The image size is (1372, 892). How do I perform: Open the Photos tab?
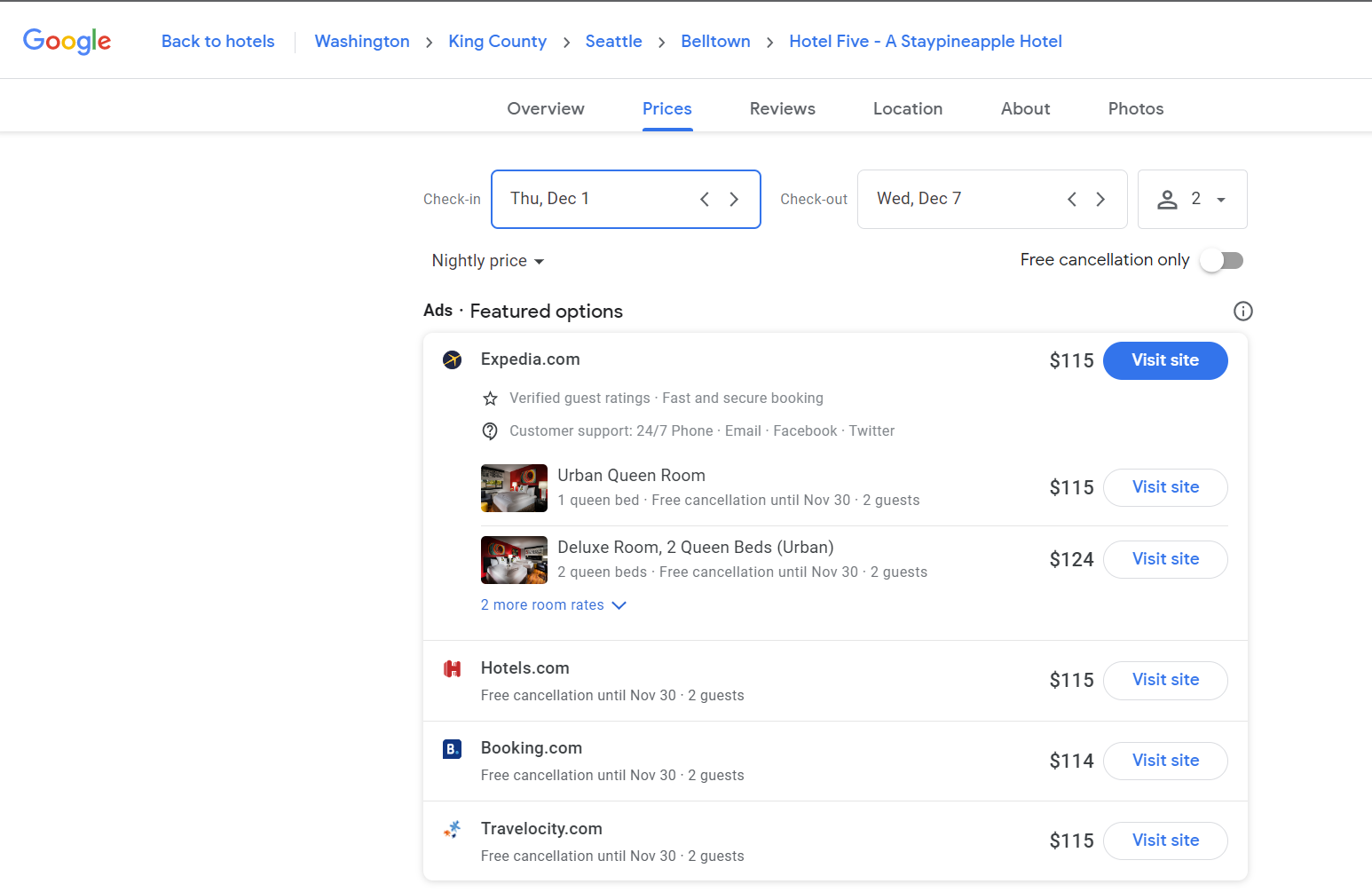tap(1135, 109)
